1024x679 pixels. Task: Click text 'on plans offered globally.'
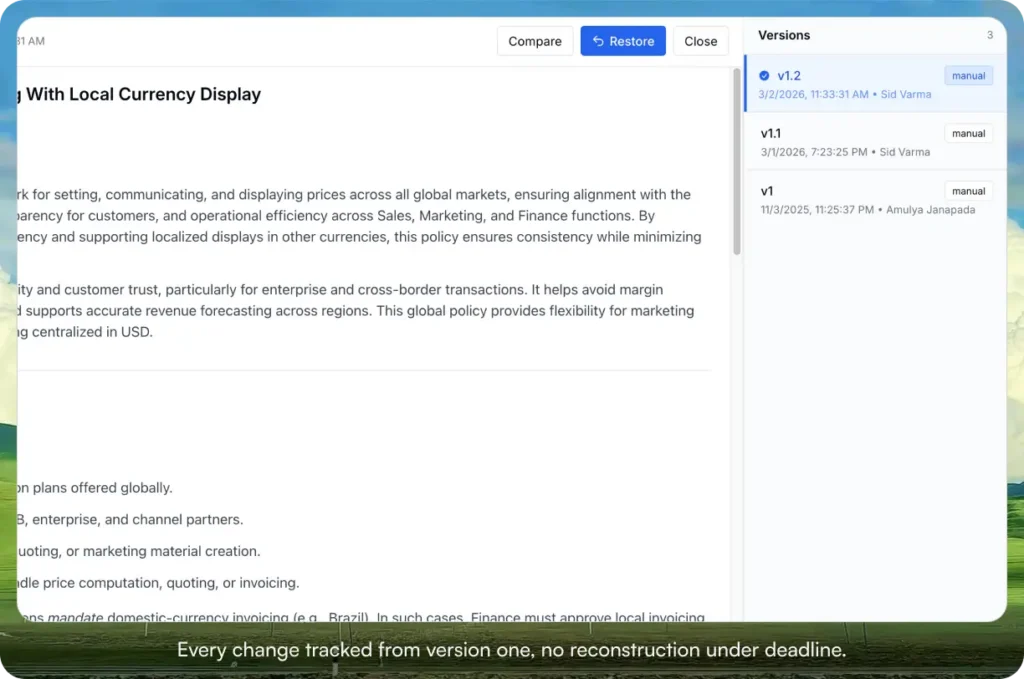tap(95, 488)
